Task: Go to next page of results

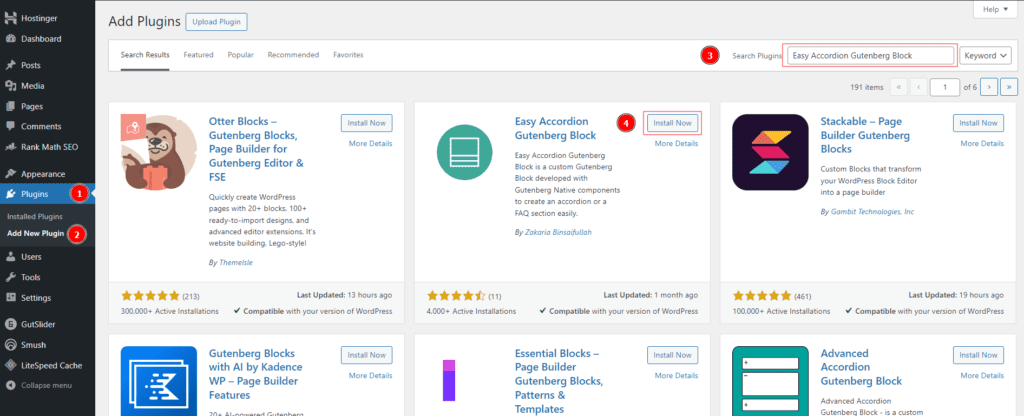Action: coord(988,87)
